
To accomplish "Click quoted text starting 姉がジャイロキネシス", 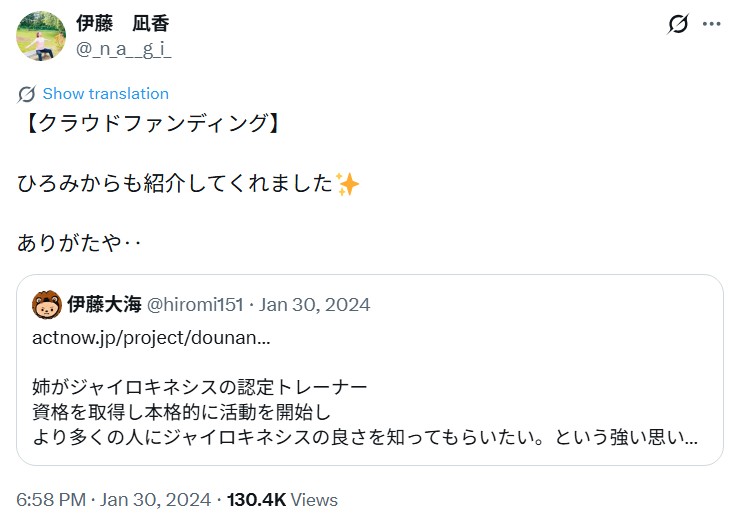I will 200,386.
